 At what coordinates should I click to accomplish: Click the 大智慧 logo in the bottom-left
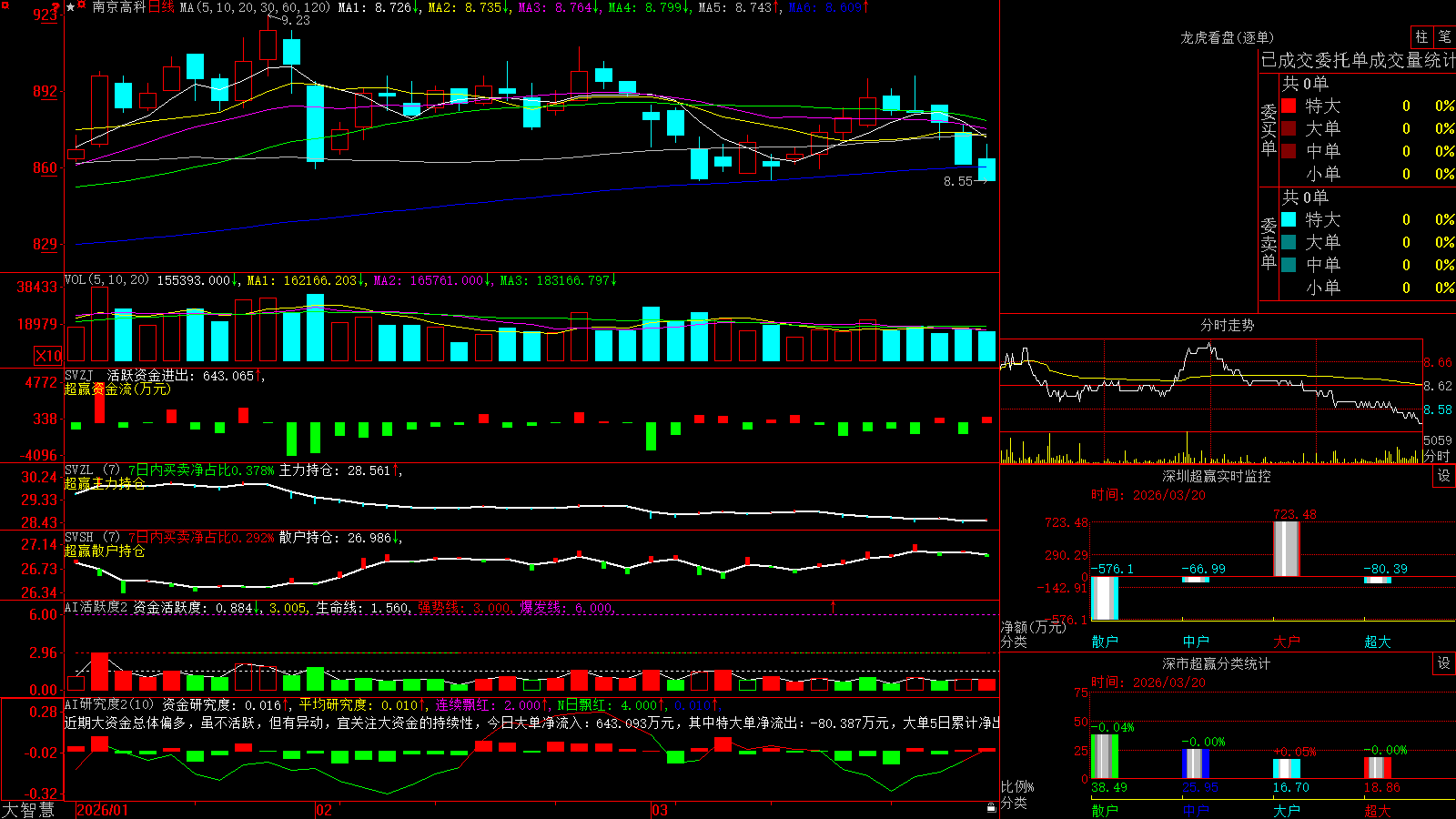pyautogui.click(x=28, y=810)
